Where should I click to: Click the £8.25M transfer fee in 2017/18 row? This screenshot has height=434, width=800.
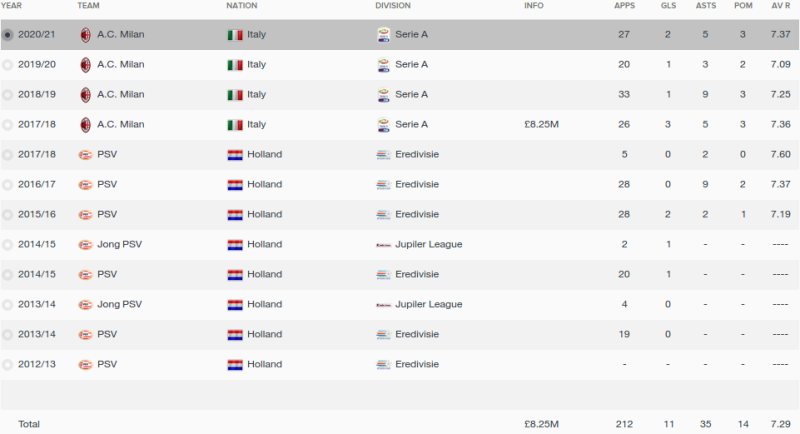click(x=542, y=124)
